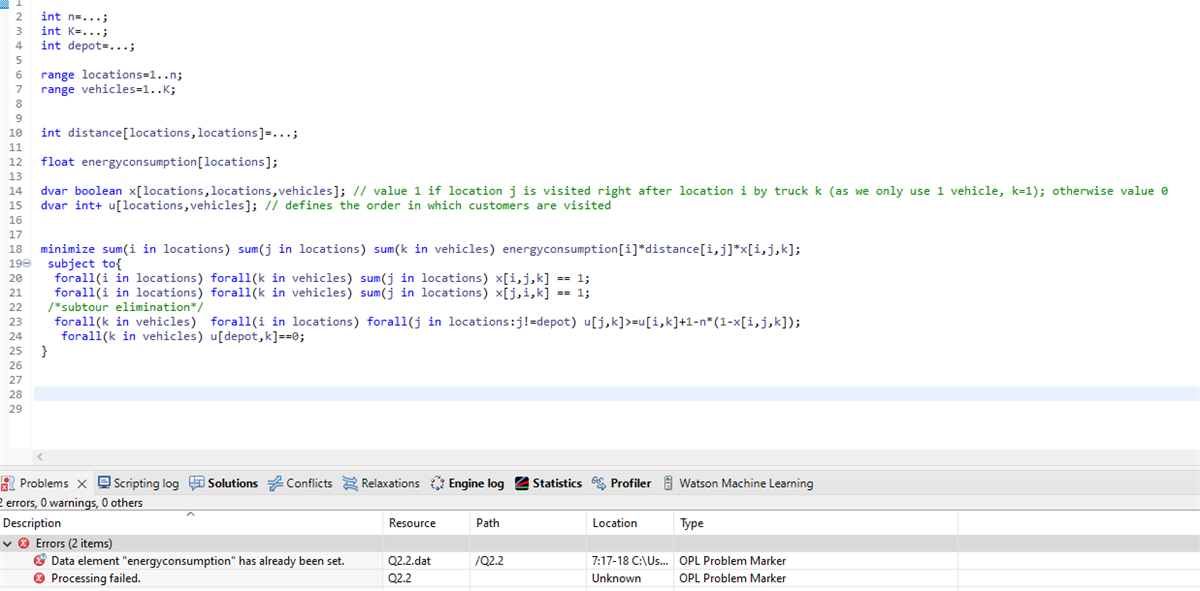Open the Watson Machine Learning tab
This screenshot has height=591, width=1200.
pyautogui.click(x=737, y=483)
